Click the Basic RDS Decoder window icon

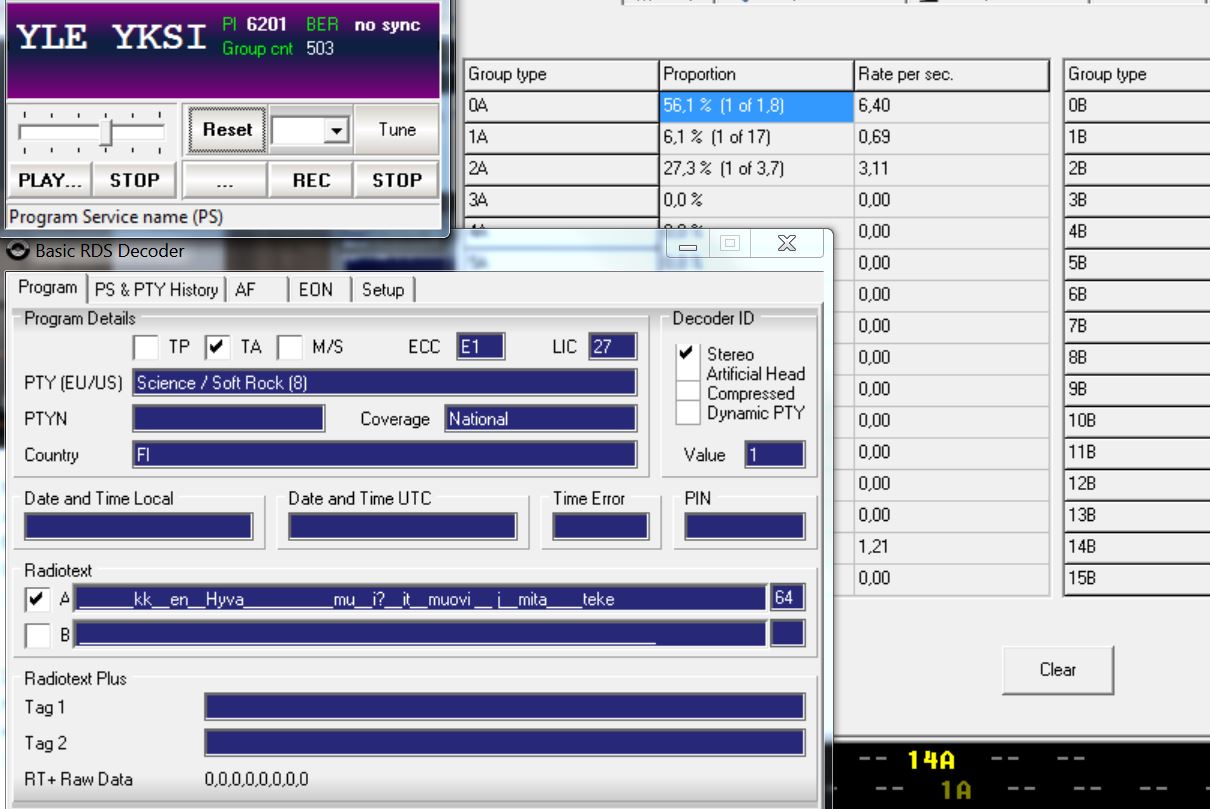[18, 250]
